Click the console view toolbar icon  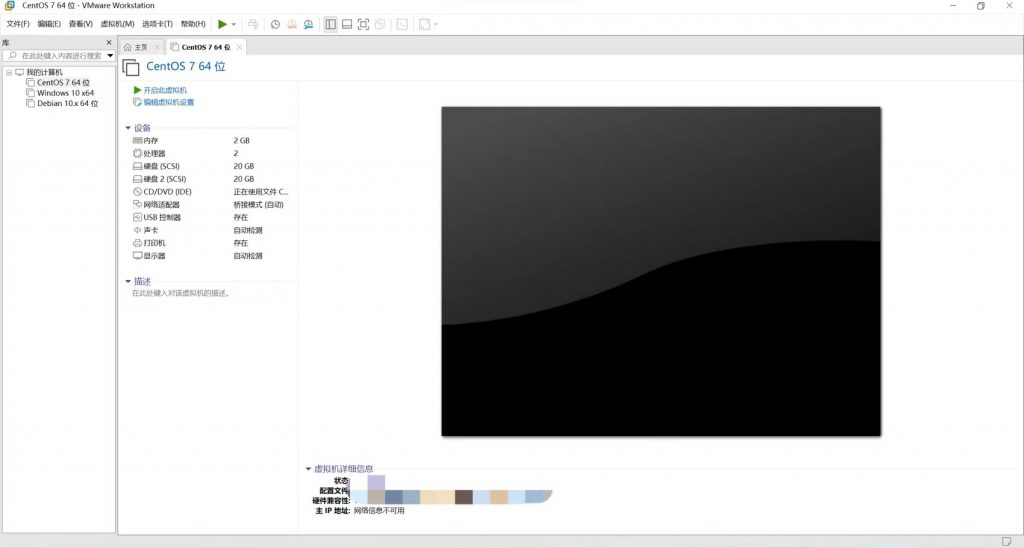click(402, 24)
